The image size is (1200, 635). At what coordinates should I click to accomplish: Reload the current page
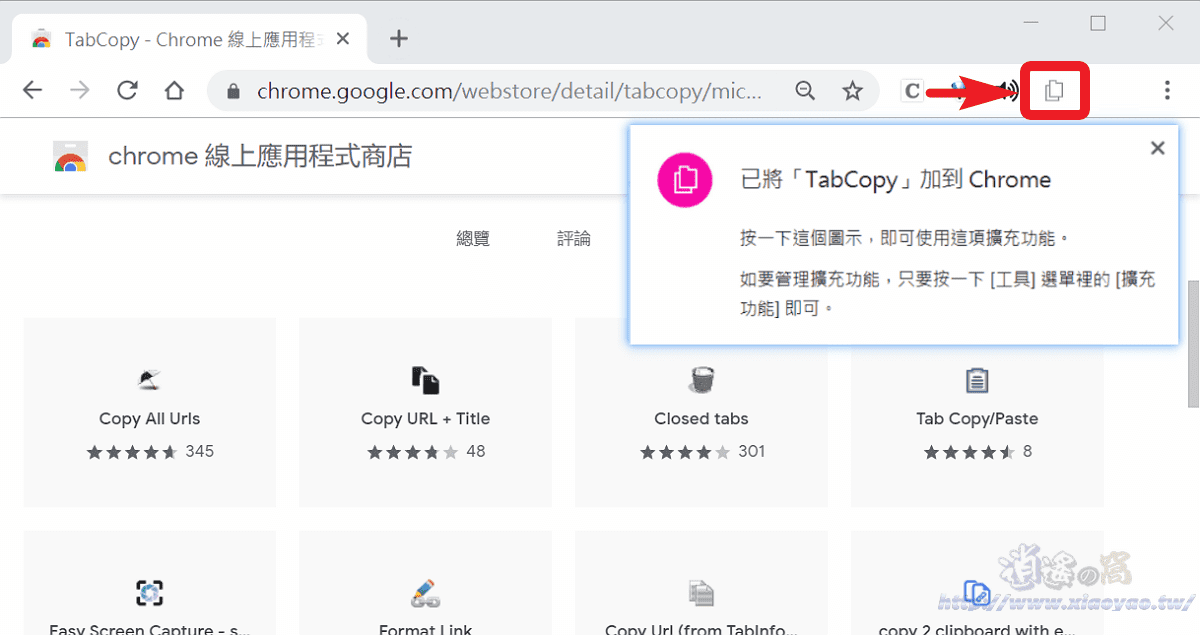(127, 91)
